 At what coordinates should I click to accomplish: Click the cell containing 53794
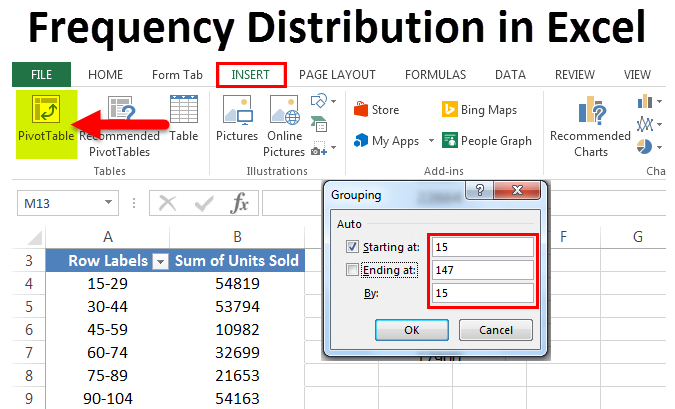point(237,307)
